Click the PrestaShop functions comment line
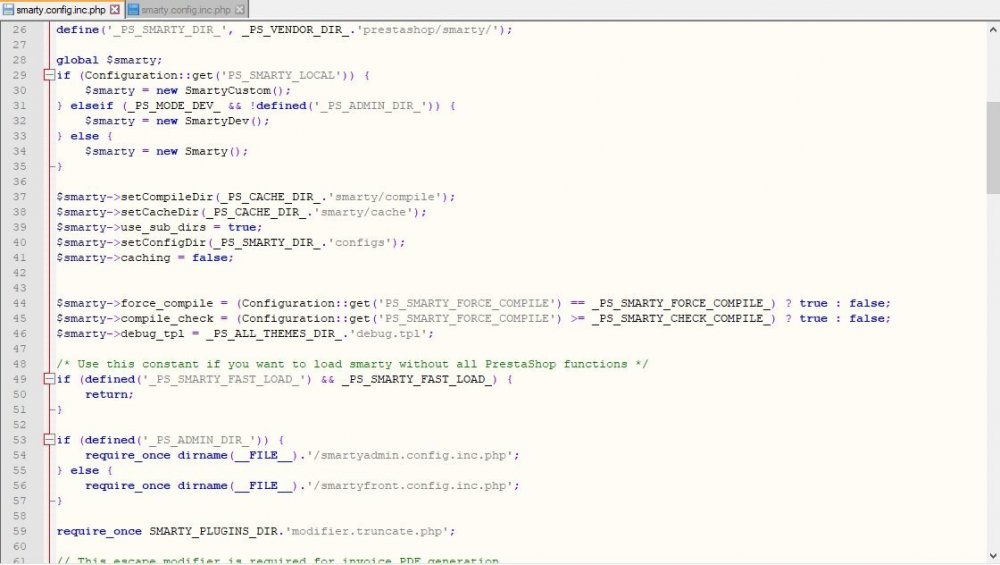The image size is (1000, 565). (352, 364)
